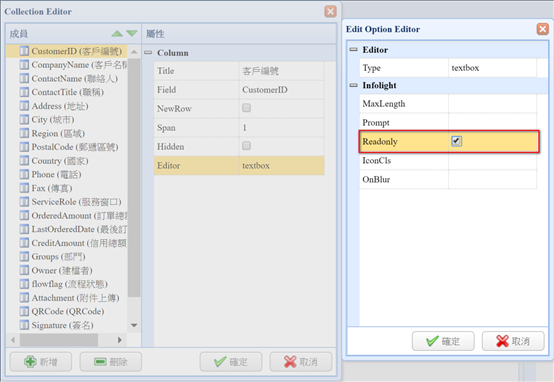Click the flowflag member column icon
554x382 pixels.
(x=24, y=284)
